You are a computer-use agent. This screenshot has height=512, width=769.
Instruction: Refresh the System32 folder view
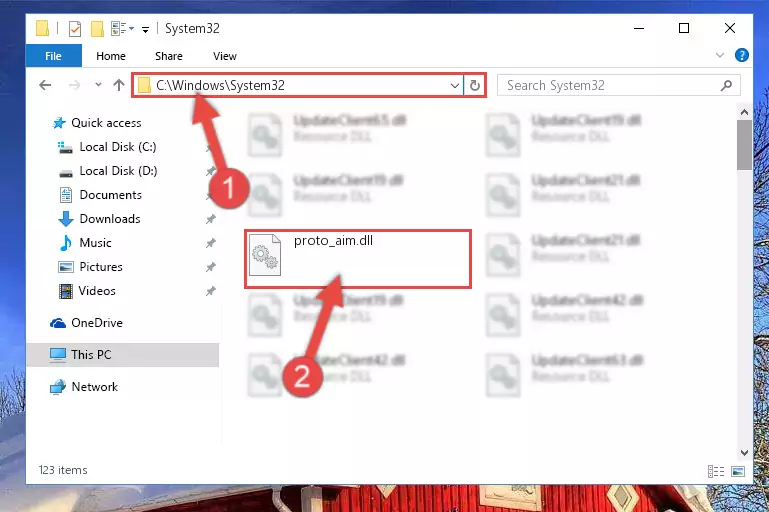(474, 86)
